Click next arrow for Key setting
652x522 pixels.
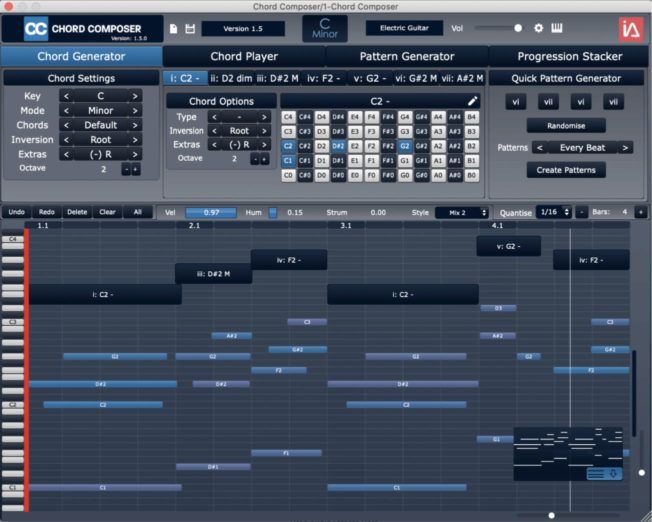(x=135, y=96)
